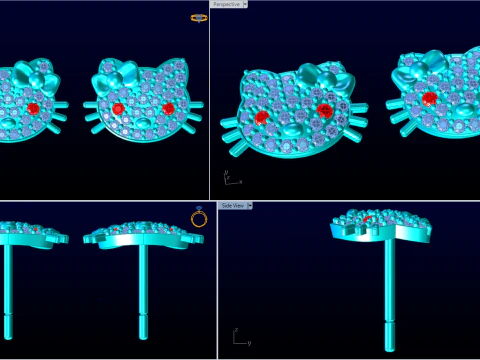Select red eye gem of cropped top-view cat
The width and height of the screenshot is (480, 360).
(x=33, y=109)
